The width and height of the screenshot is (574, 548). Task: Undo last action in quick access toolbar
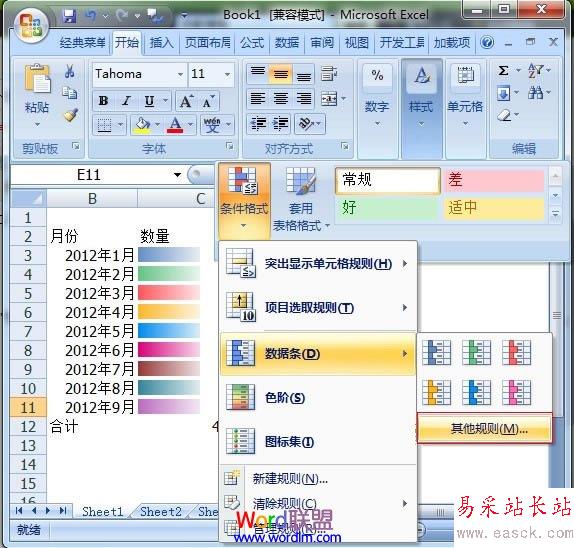90,15
